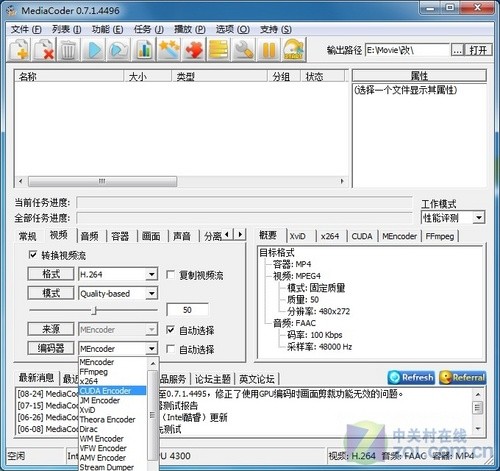This screenshot has height=471, width=500.
Task: Open the 功能 (E) menu
Action: coord(107,29)
